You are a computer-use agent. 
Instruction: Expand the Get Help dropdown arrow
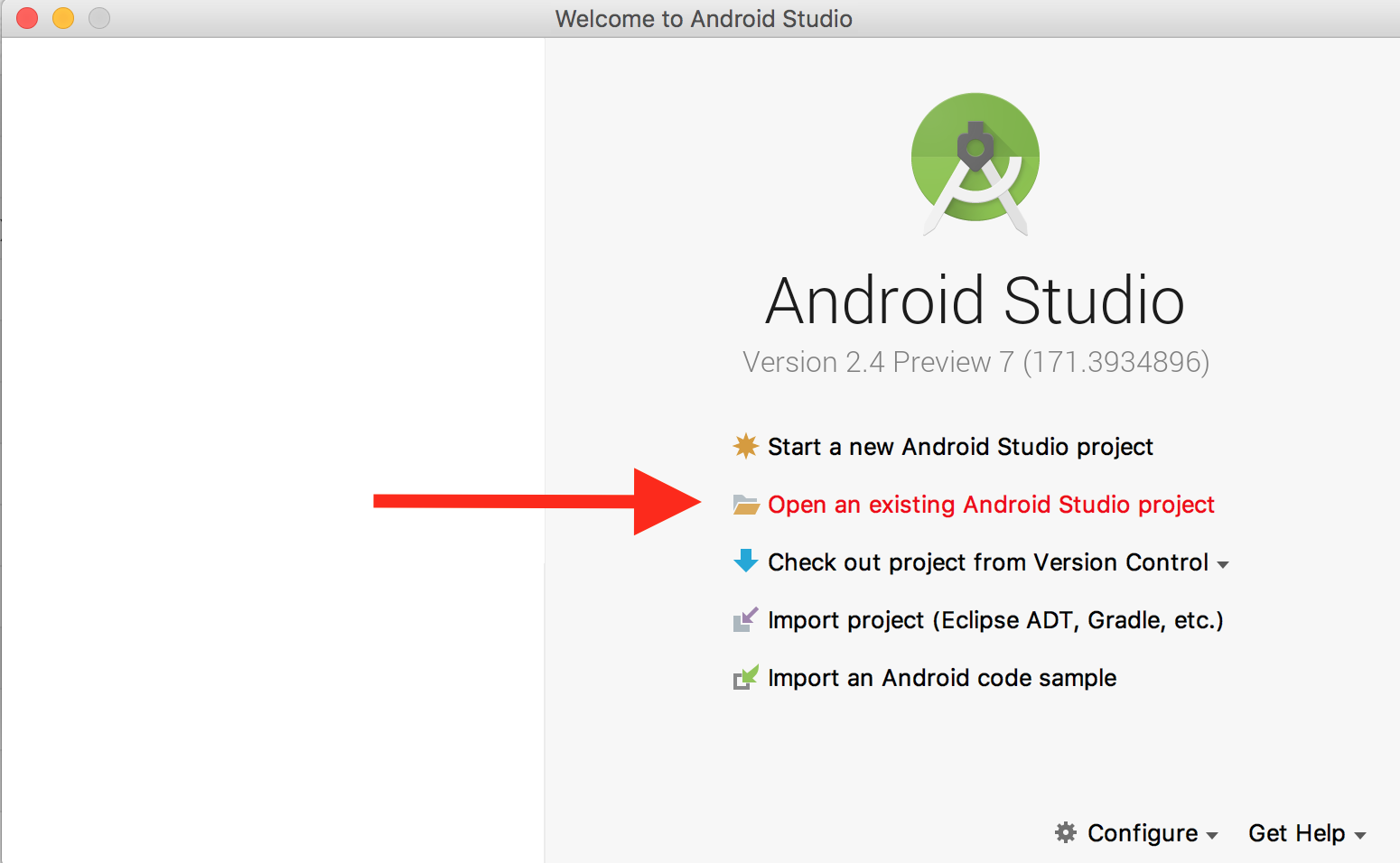pos(1360,836)
